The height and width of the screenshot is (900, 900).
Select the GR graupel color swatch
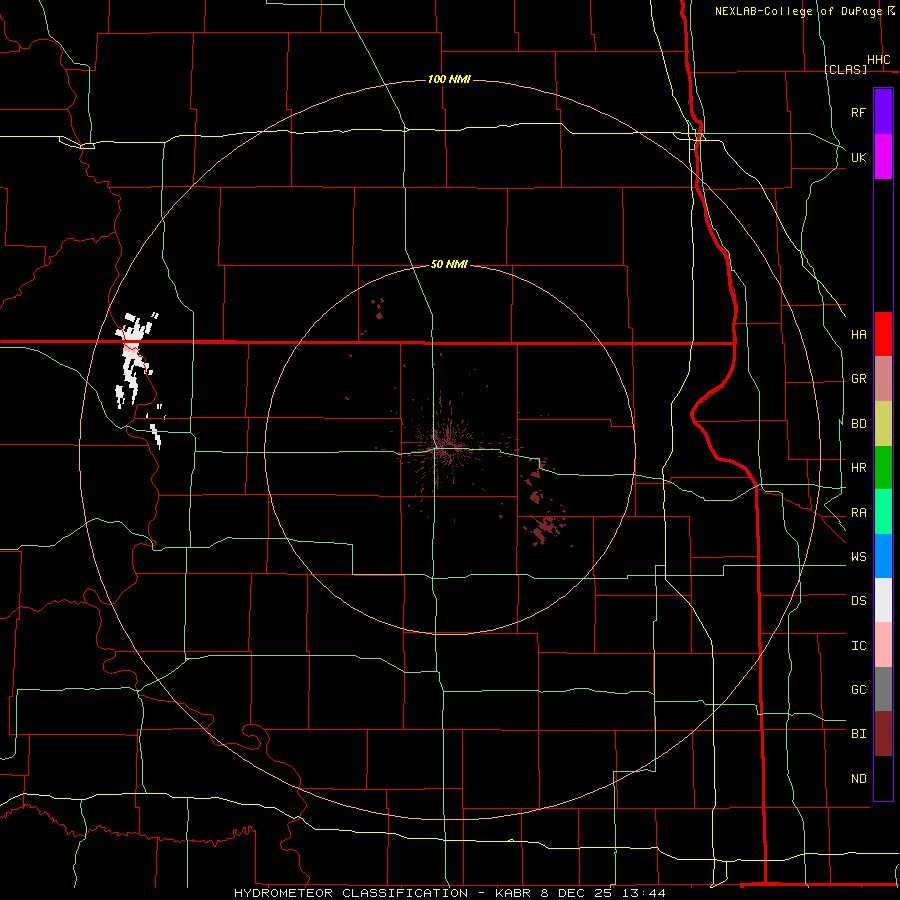(x=883, y=379)
